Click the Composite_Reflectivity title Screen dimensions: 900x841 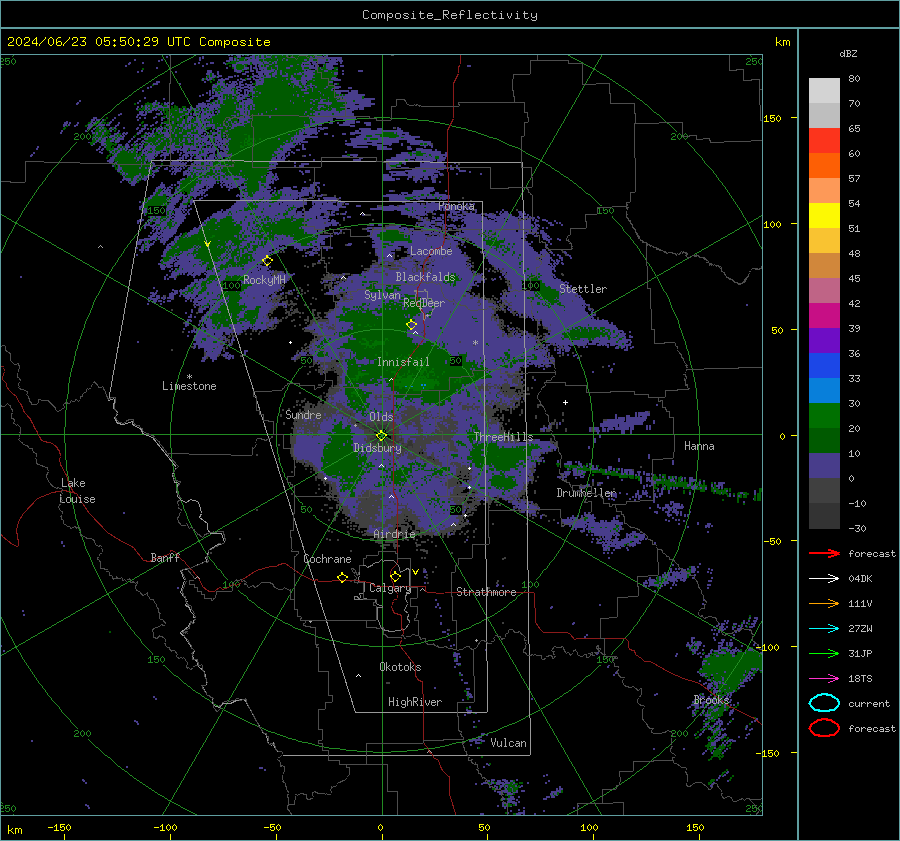coord(450,15)
